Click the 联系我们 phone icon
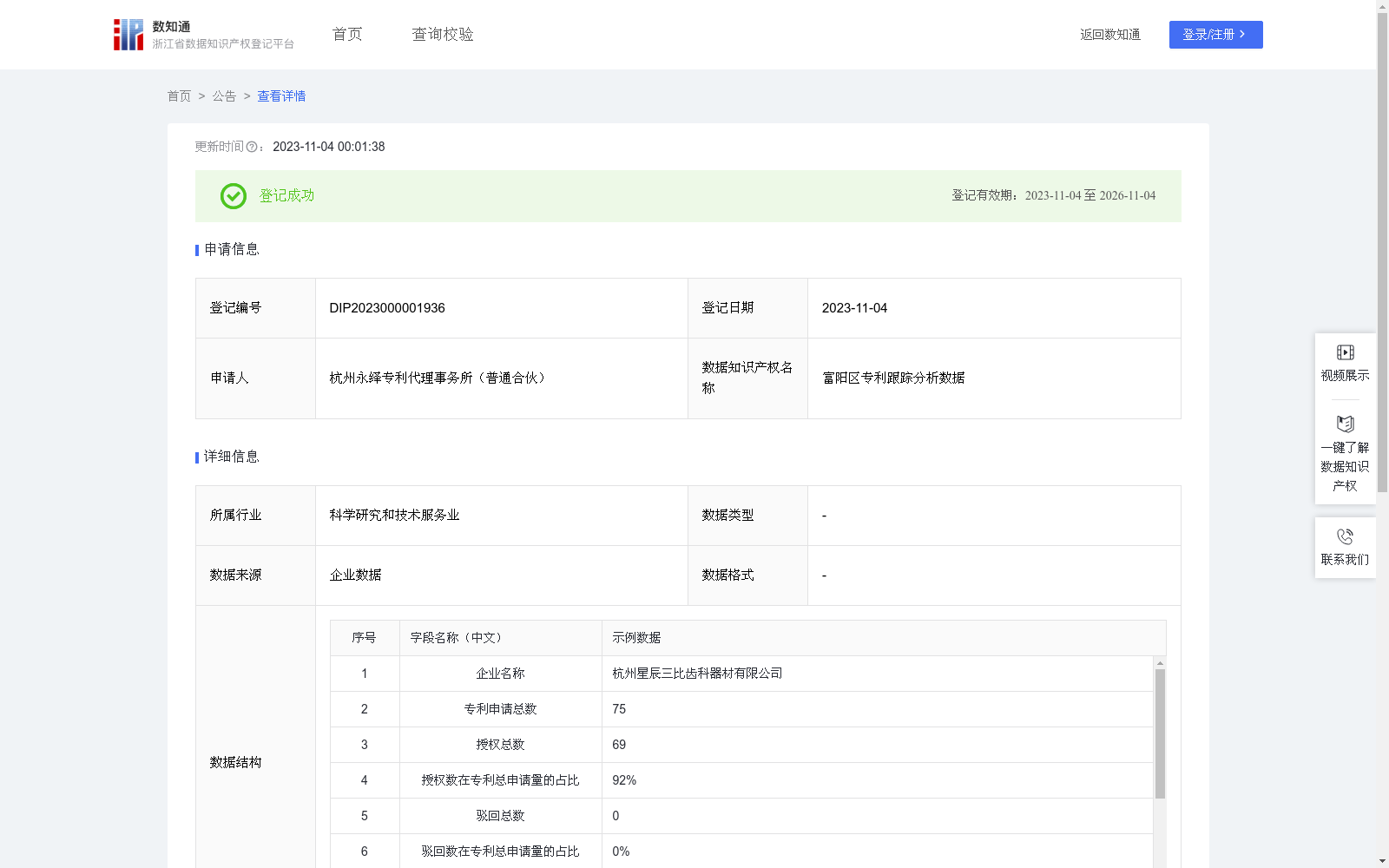The image size is (1389, 868). pos(1345,537)
